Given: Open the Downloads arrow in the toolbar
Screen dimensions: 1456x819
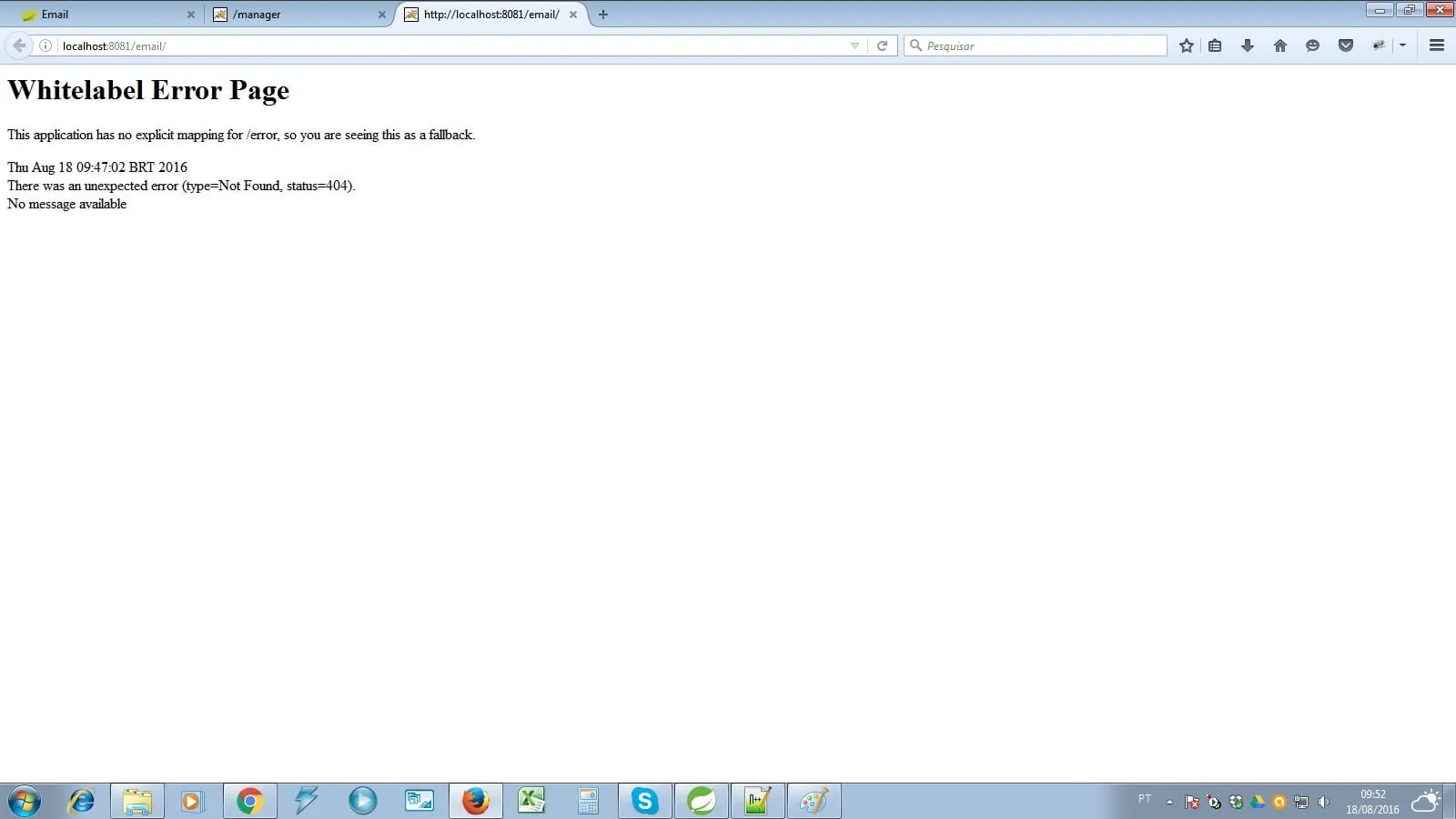Looking at the screenshot, I should 1247,45.
